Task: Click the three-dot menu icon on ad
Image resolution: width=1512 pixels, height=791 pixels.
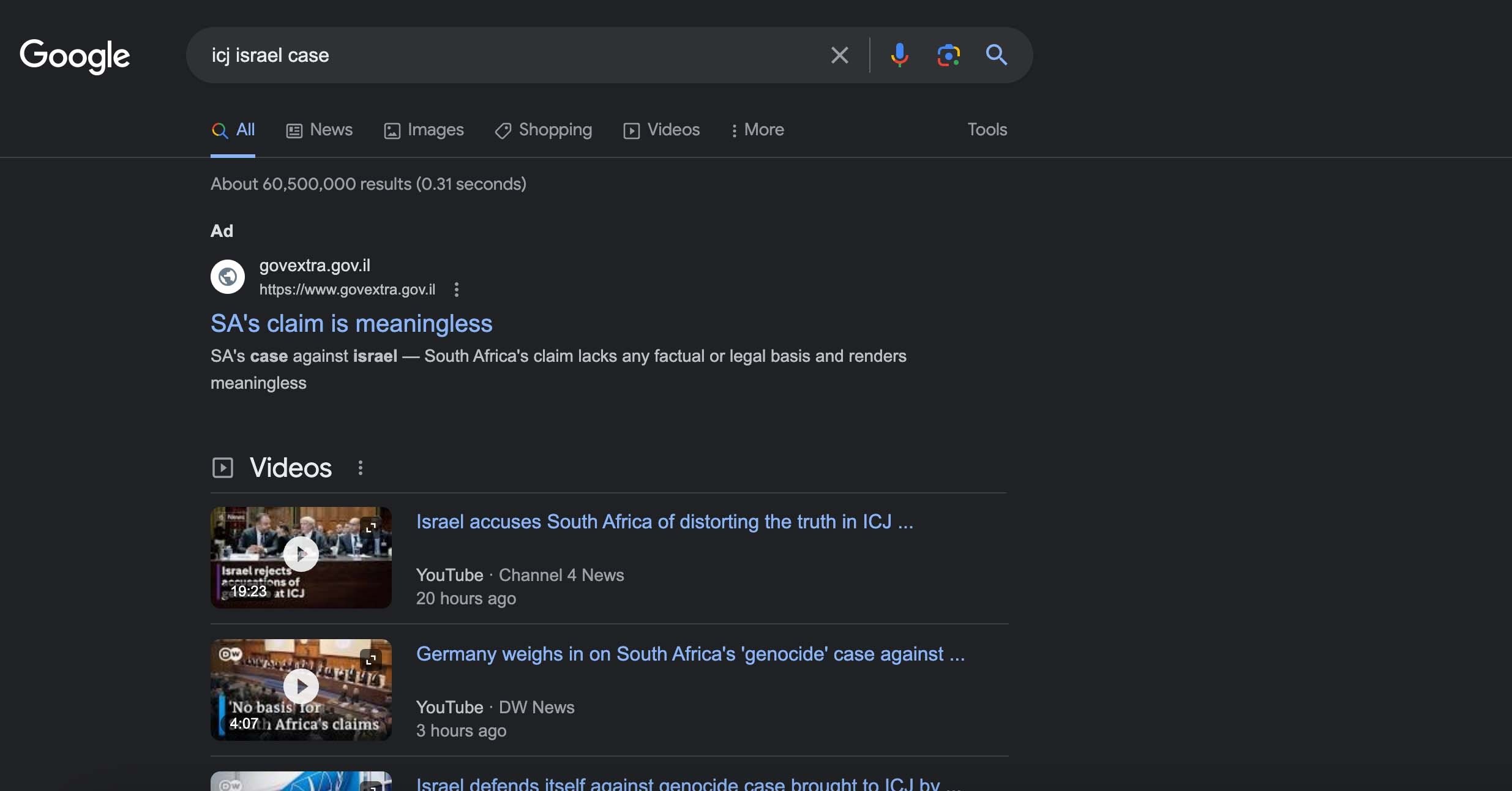Action: [456, 289]
